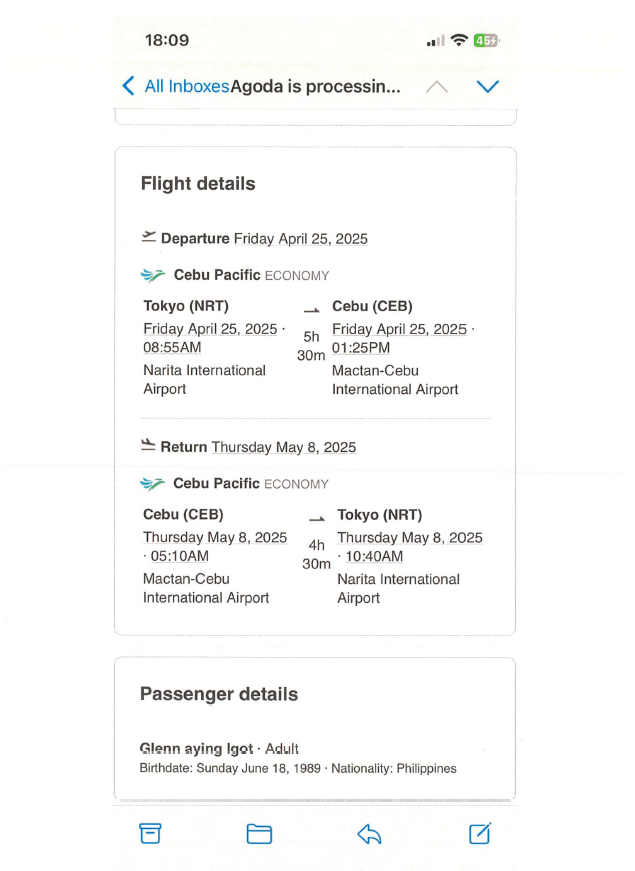
Task: Go back to All Inboxes
Action: point(186,86)
